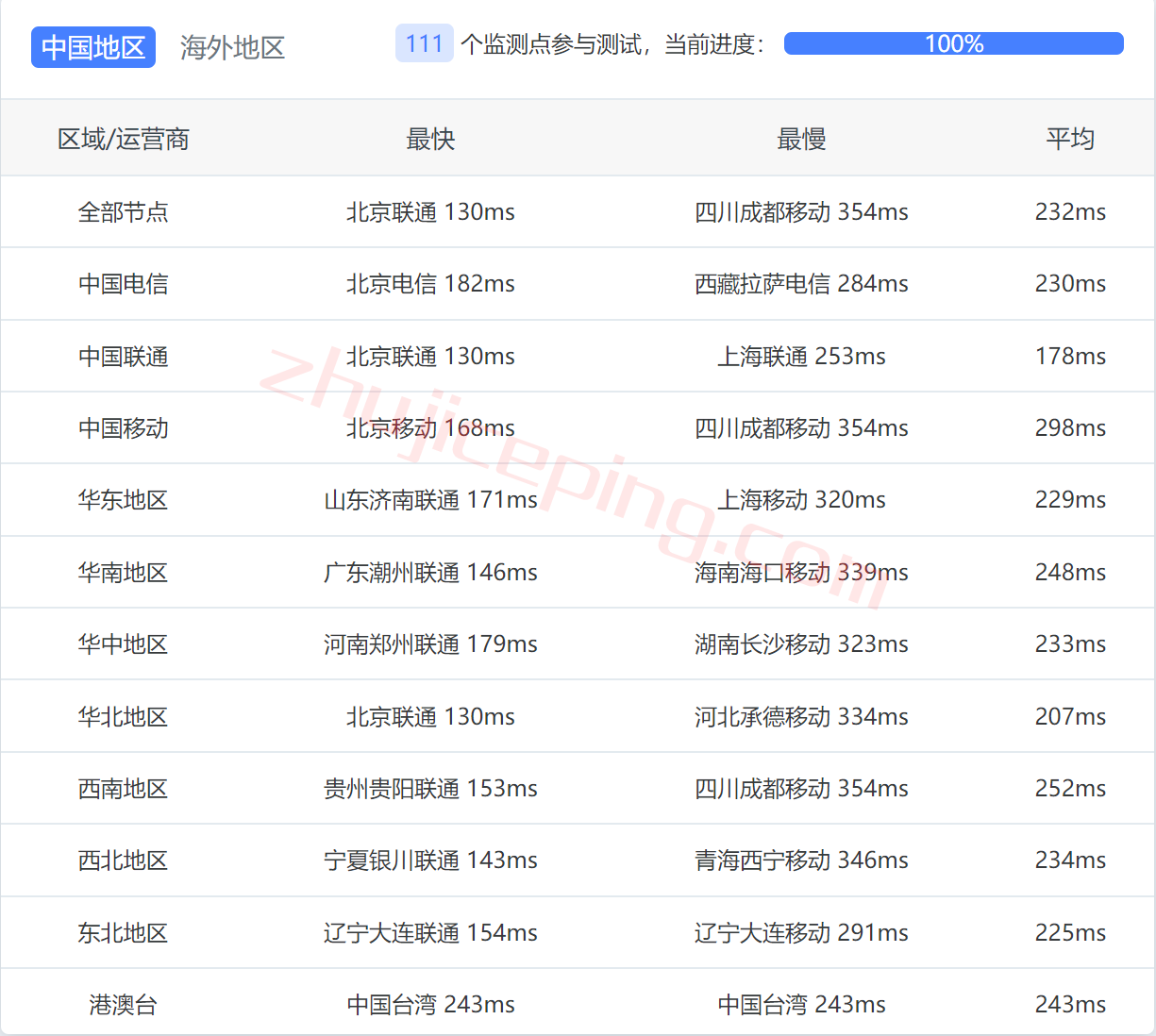Select 山东济南联通 171ms cell
The height and width of the screenshot is (1036, 1156).
pyautogui.click(x=430, y=500)
